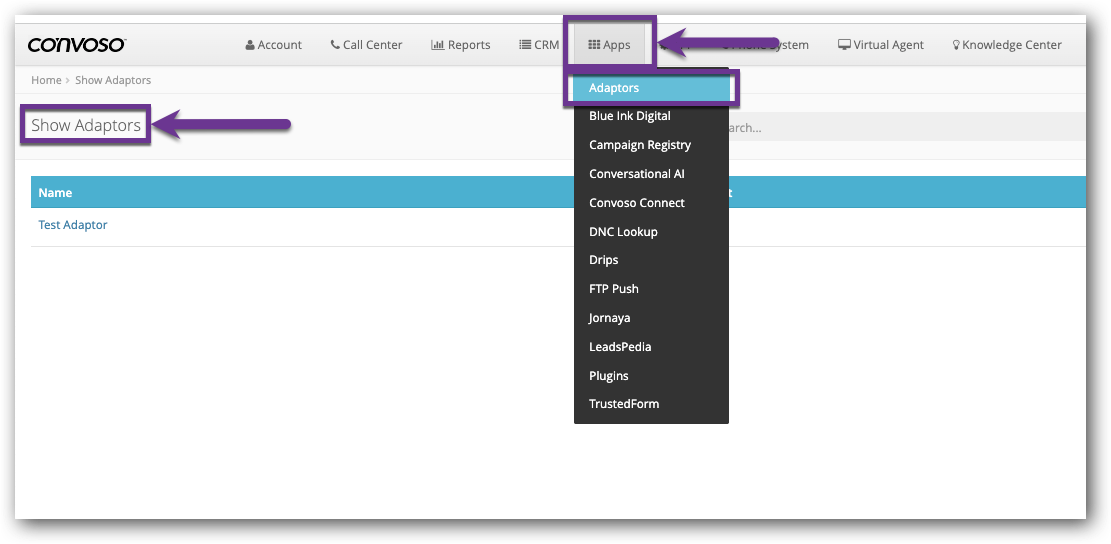Open LeadsPedia from Apps menu
This screenshot has height=544, width=1111.
coord(651,347)
